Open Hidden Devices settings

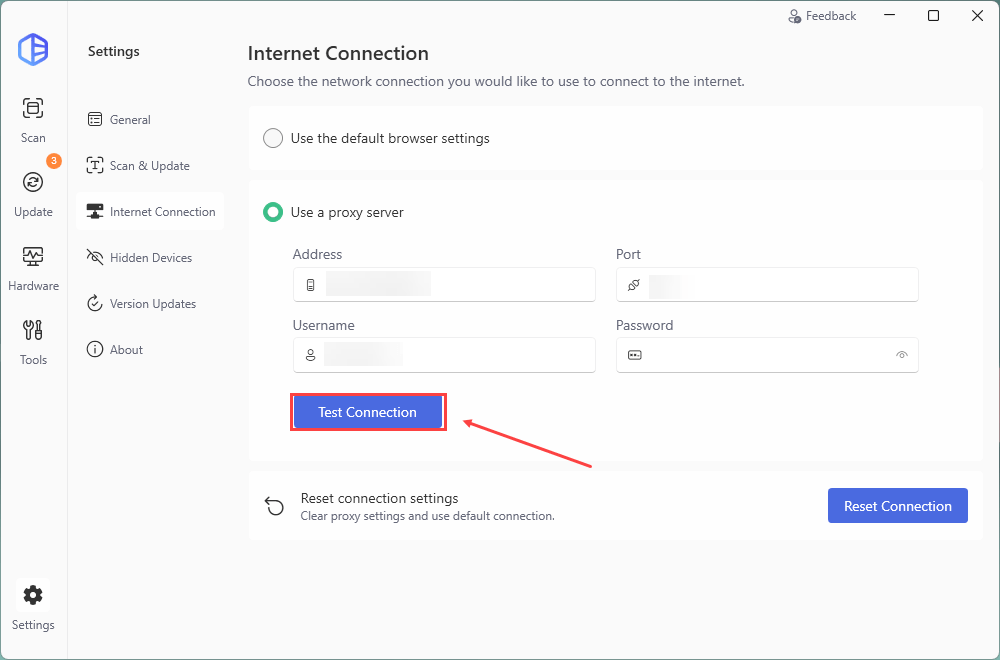tap(150, 258)
